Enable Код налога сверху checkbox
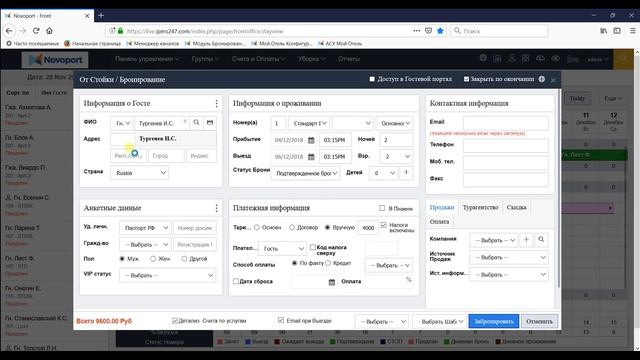The image size is (640, 360). [313, 247]
